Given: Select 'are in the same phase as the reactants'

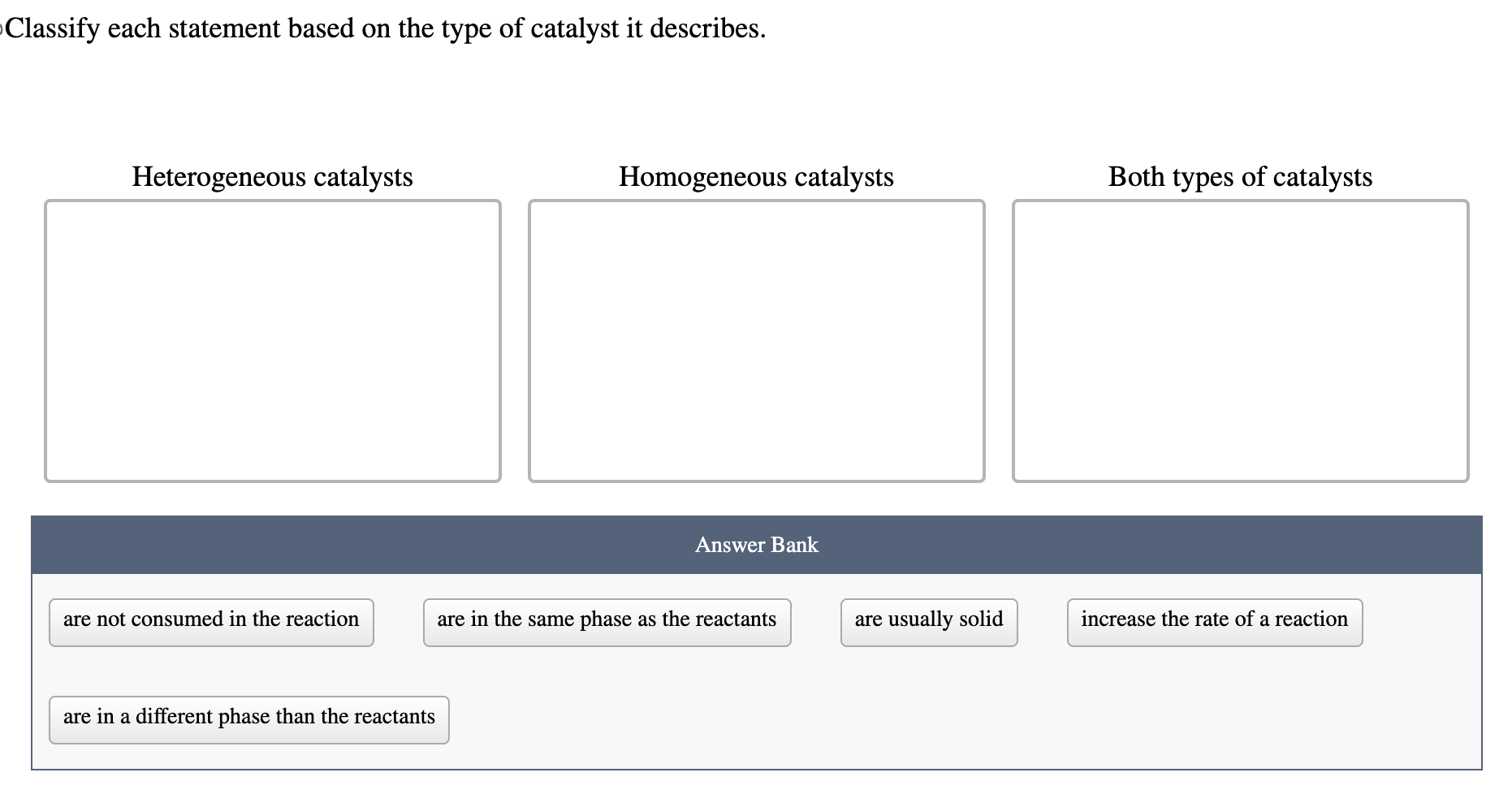Looking at the screenshot, I should 607,622.
